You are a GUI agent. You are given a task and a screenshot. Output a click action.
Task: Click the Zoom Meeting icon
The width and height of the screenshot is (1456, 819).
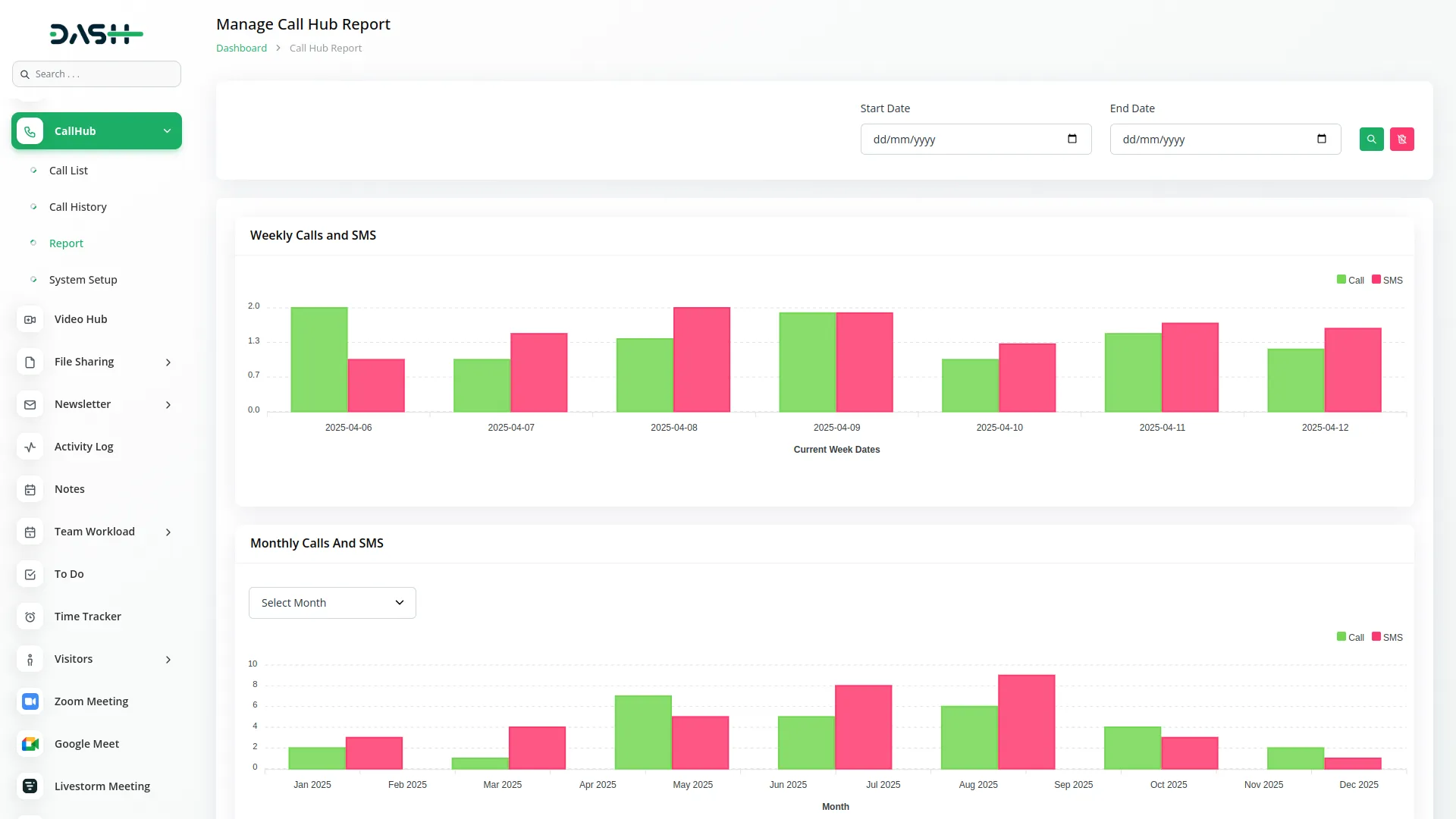[30, 701]
